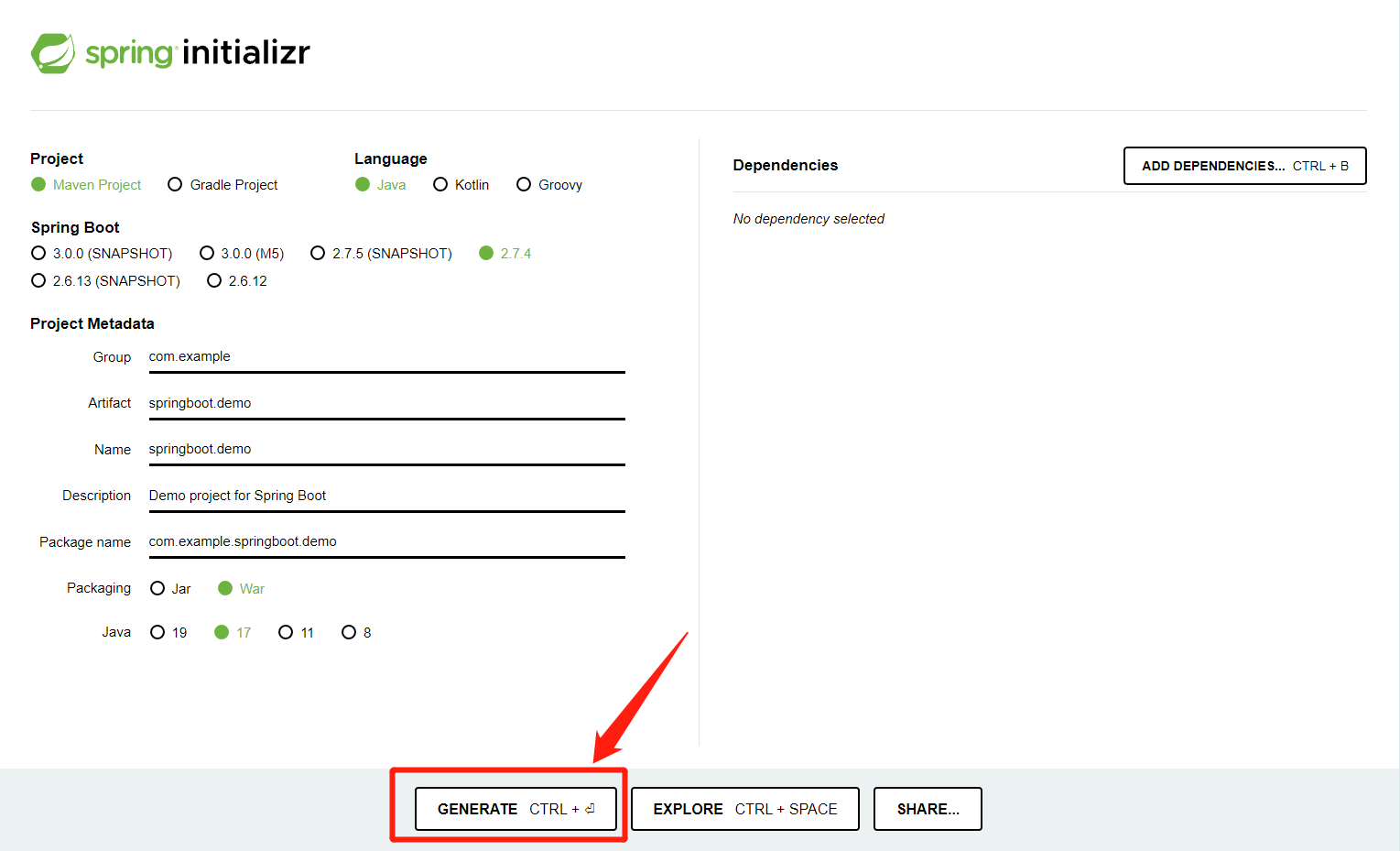Select Spring Boot 2.7.4 version
The width and height of the screenshot is (1400, 851).
click(x=505, y=254)
